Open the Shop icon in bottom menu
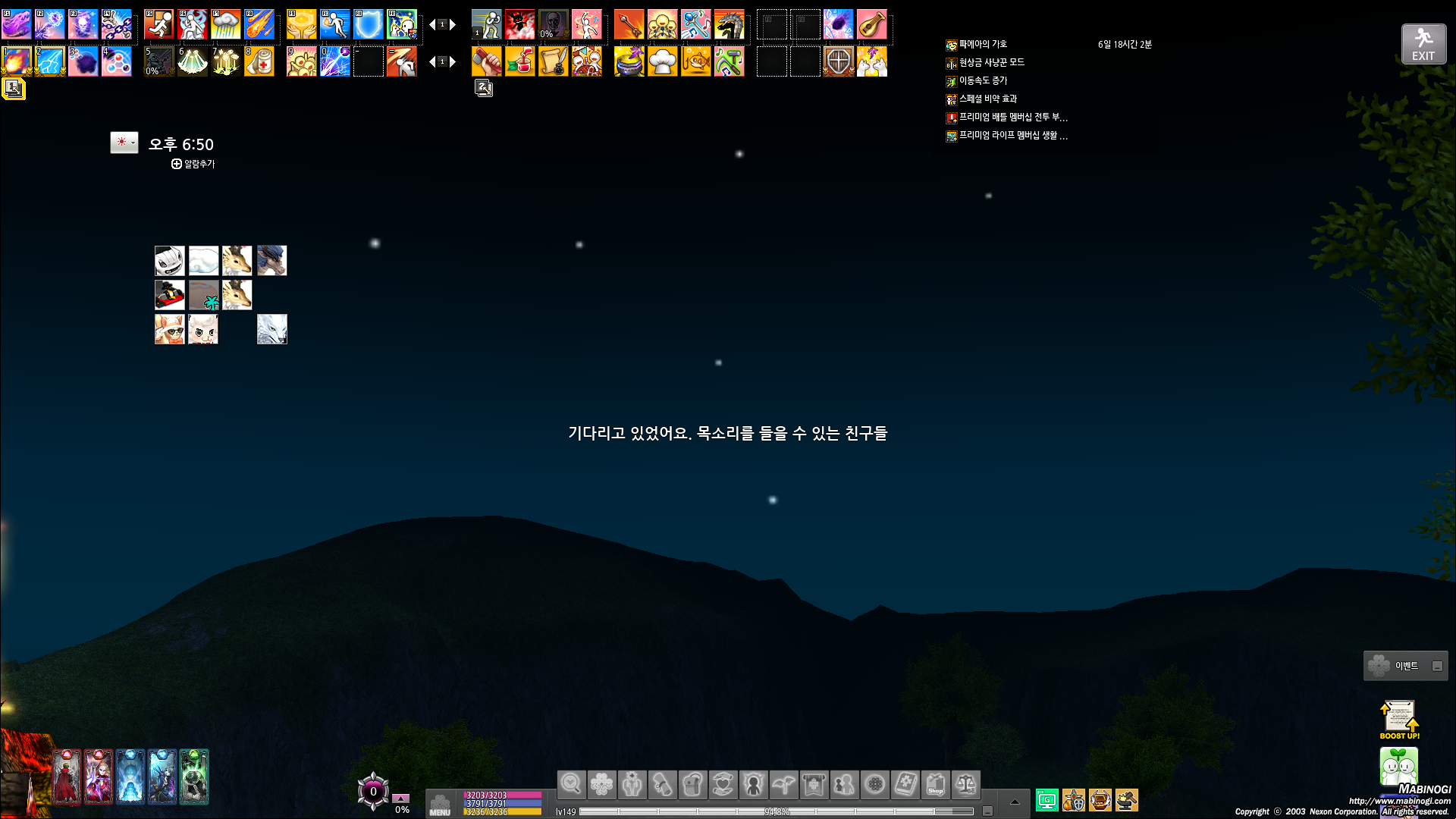1456x819 pixels. (x=936, y=785)
